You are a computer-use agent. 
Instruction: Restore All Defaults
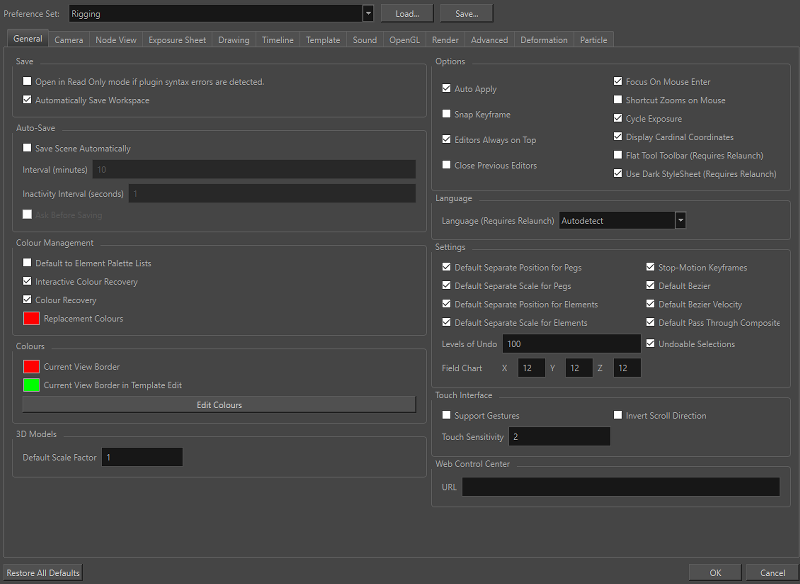pos(42,572)
